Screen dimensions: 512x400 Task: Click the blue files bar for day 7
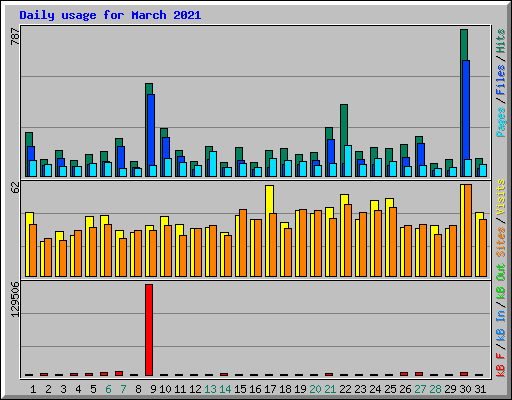[121, 157]
